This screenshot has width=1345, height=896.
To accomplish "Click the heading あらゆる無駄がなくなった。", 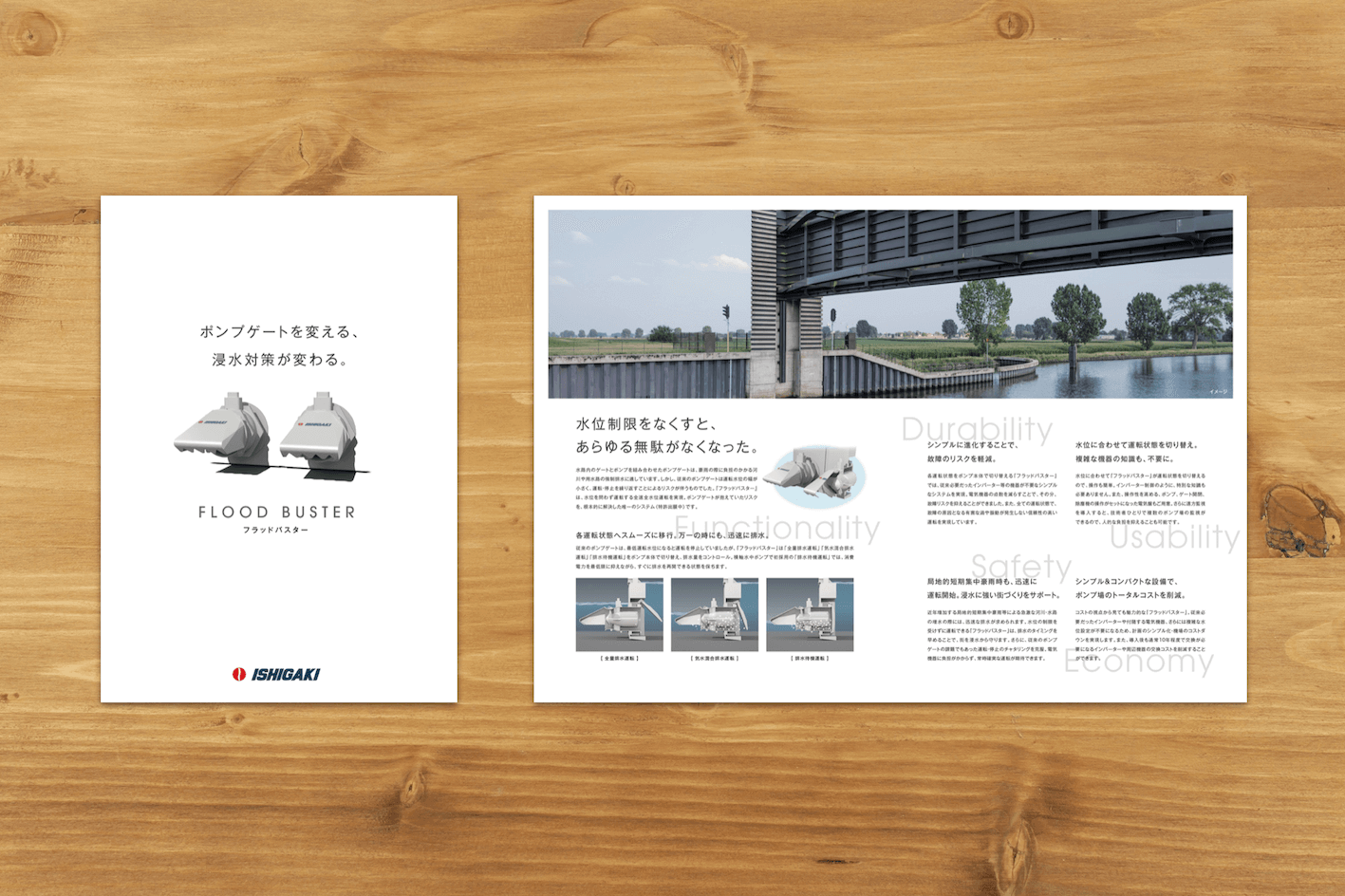I will (x=667, y=446).
